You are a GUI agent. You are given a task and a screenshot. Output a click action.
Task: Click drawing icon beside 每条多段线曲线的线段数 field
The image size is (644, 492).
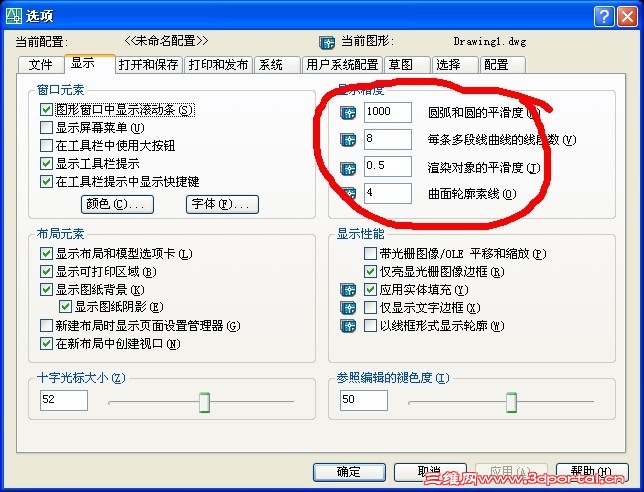coord(348,140)
